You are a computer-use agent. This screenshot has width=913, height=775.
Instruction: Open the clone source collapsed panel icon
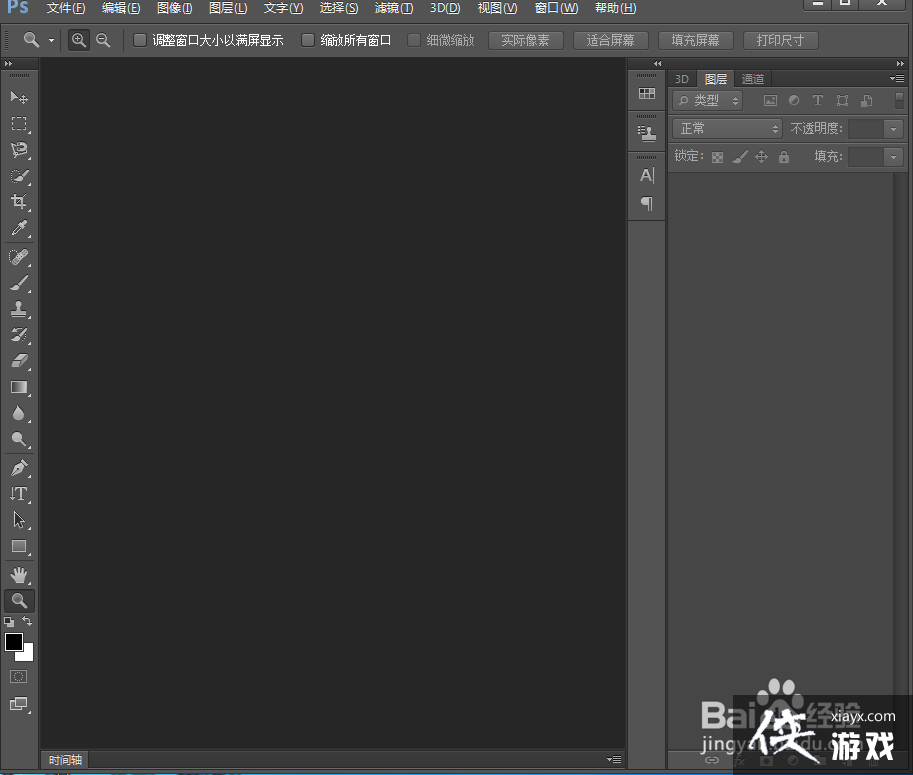click(x=647, y=133)
